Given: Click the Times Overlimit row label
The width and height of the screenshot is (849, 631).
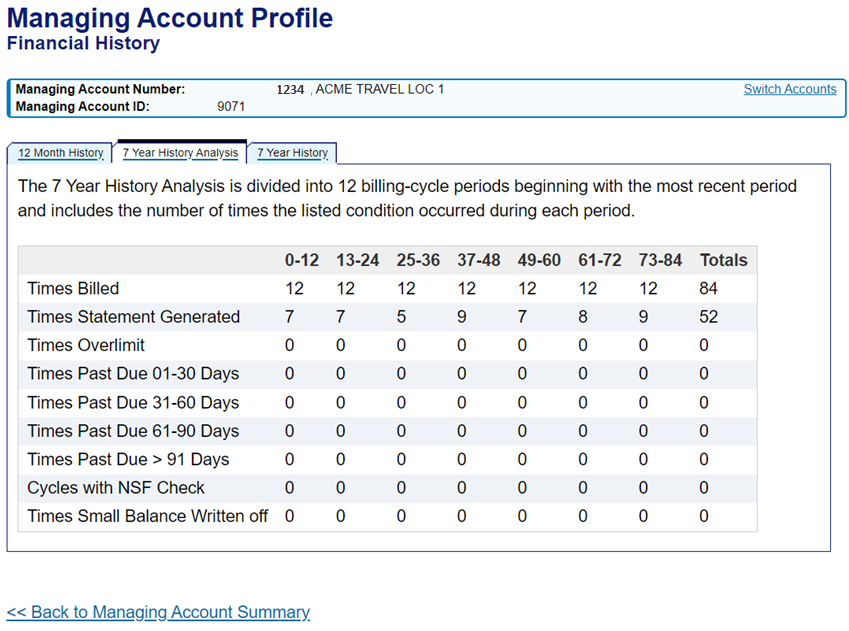Looking at the screenshot, I should click(x=86, y=345).
